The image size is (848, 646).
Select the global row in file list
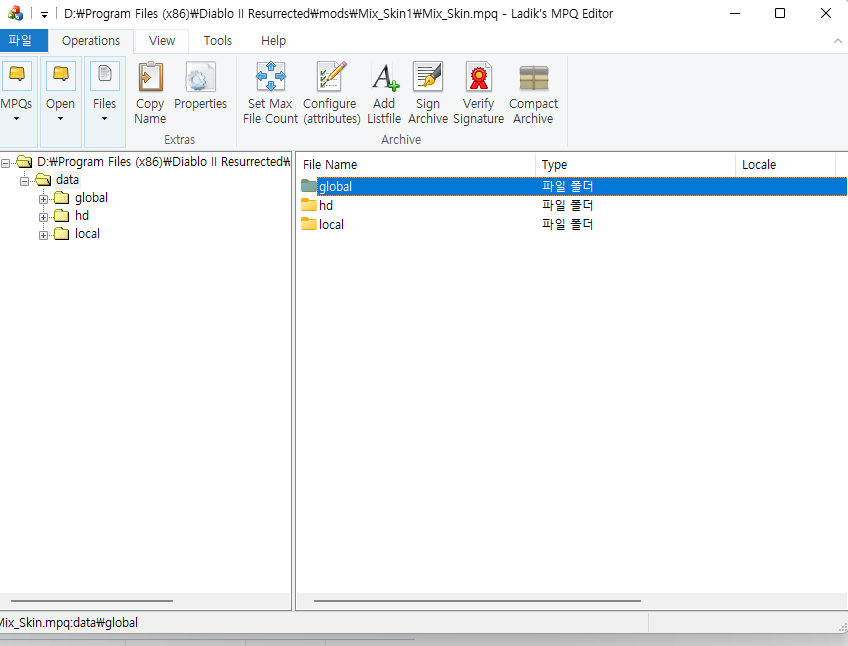[x=573, y=186]
